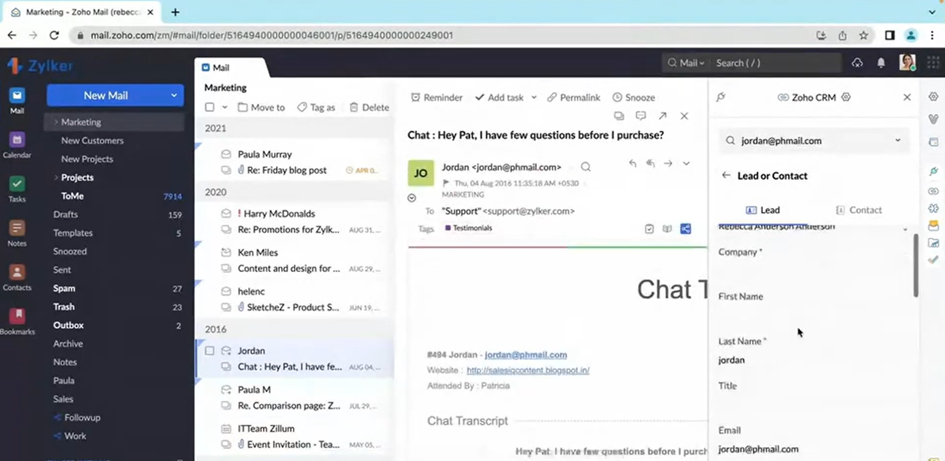945x461 pixels.
Task: Click the Snooze clock icon
Action: click(617, 98)
